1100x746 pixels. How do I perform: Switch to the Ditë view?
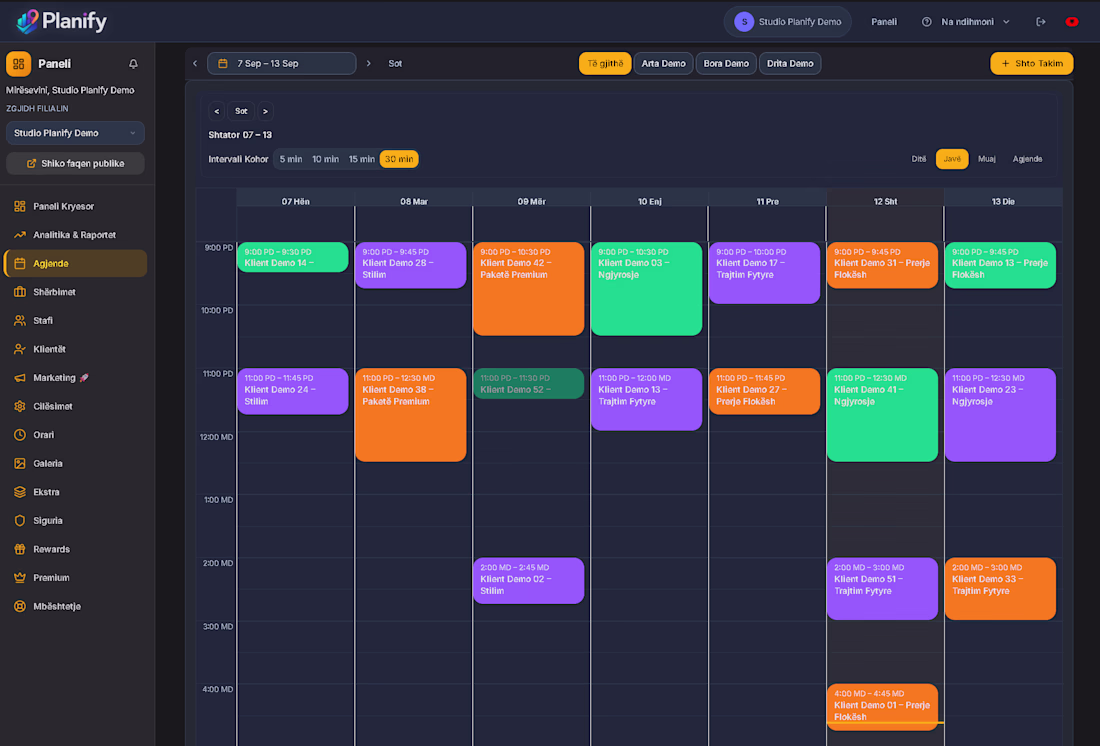click(919, 159)
